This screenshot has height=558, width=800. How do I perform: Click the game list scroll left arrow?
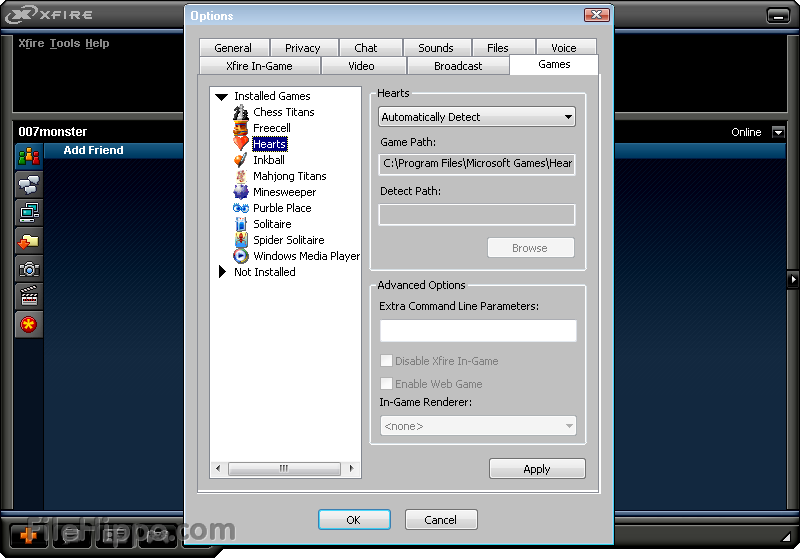[218, 468]
